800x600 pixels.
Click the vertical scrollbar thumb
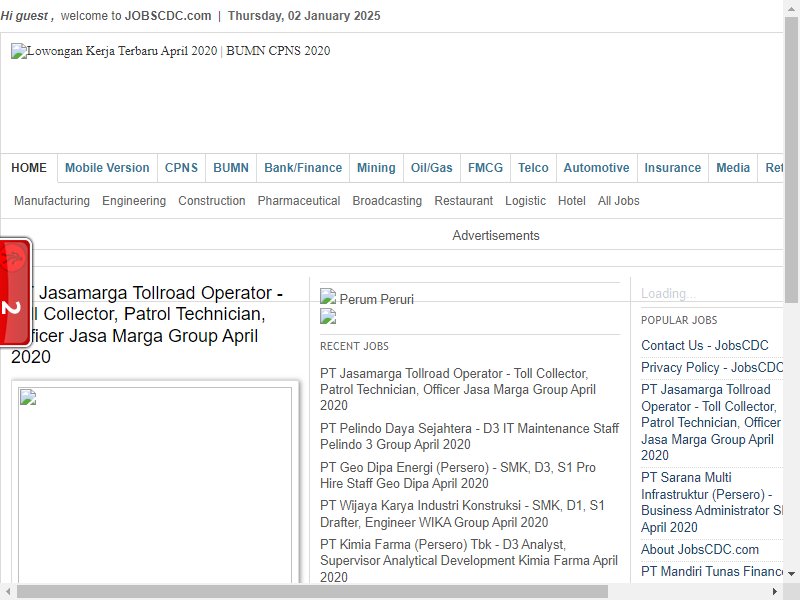tap(791, 159)
